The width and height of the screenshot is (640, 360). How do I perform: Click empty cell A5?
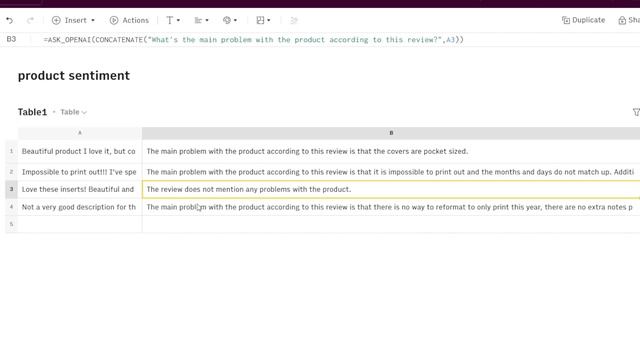pos(80,224)
